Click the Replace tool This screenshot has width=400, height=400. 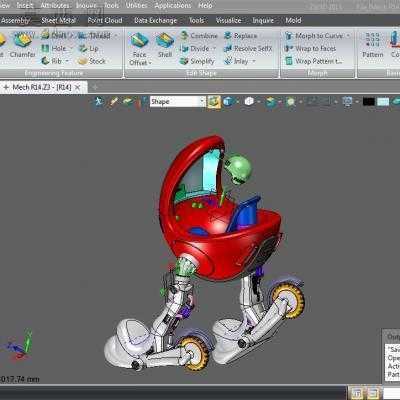[x=241, y=35]
